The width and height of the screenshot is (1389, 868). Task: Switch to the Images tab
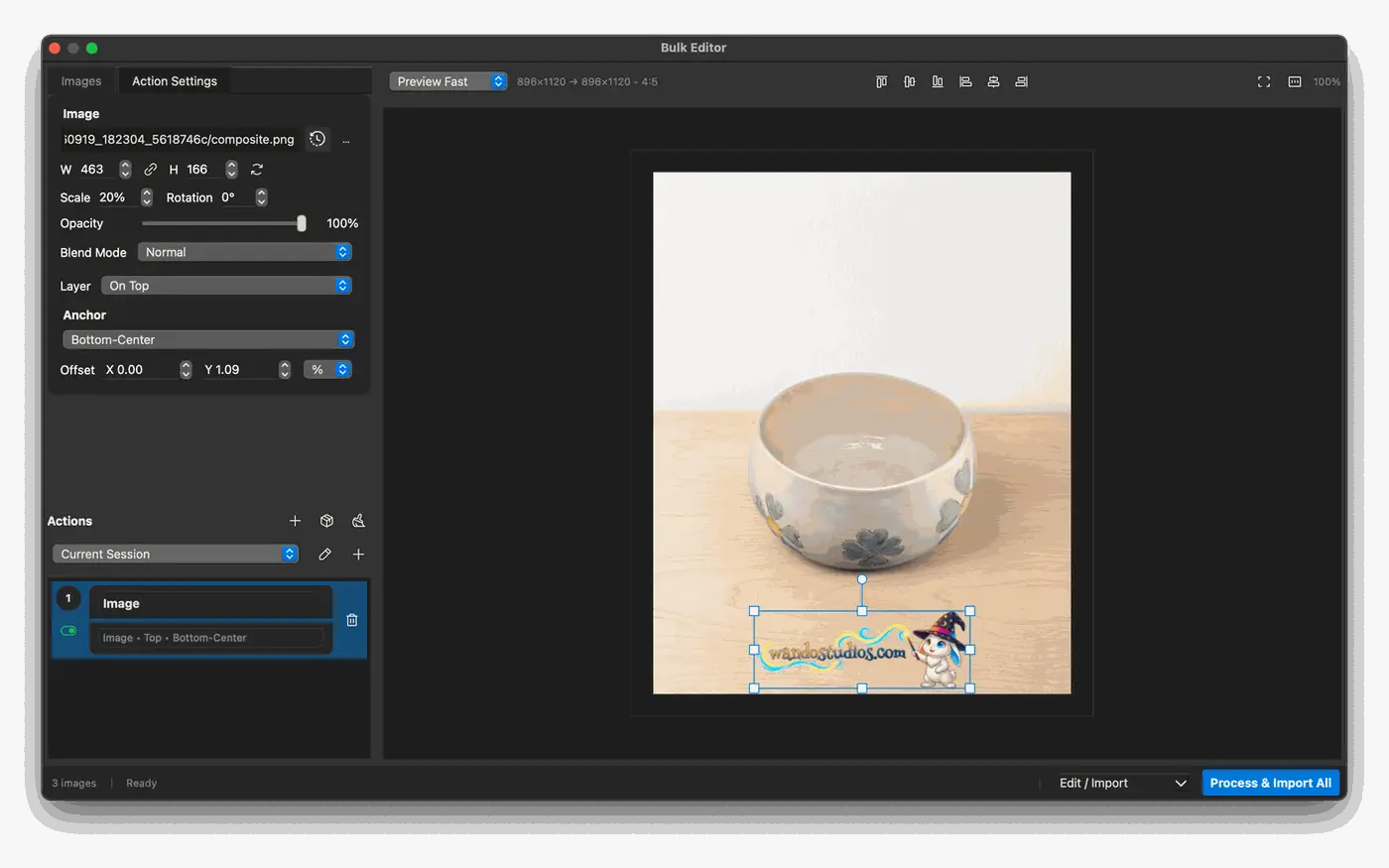point(81,81)
